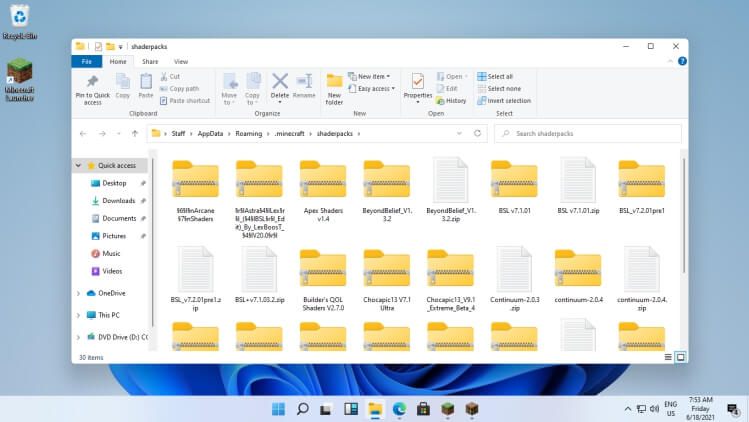Select the BSL v7.1.01.zip file

[x=578, y=185]
